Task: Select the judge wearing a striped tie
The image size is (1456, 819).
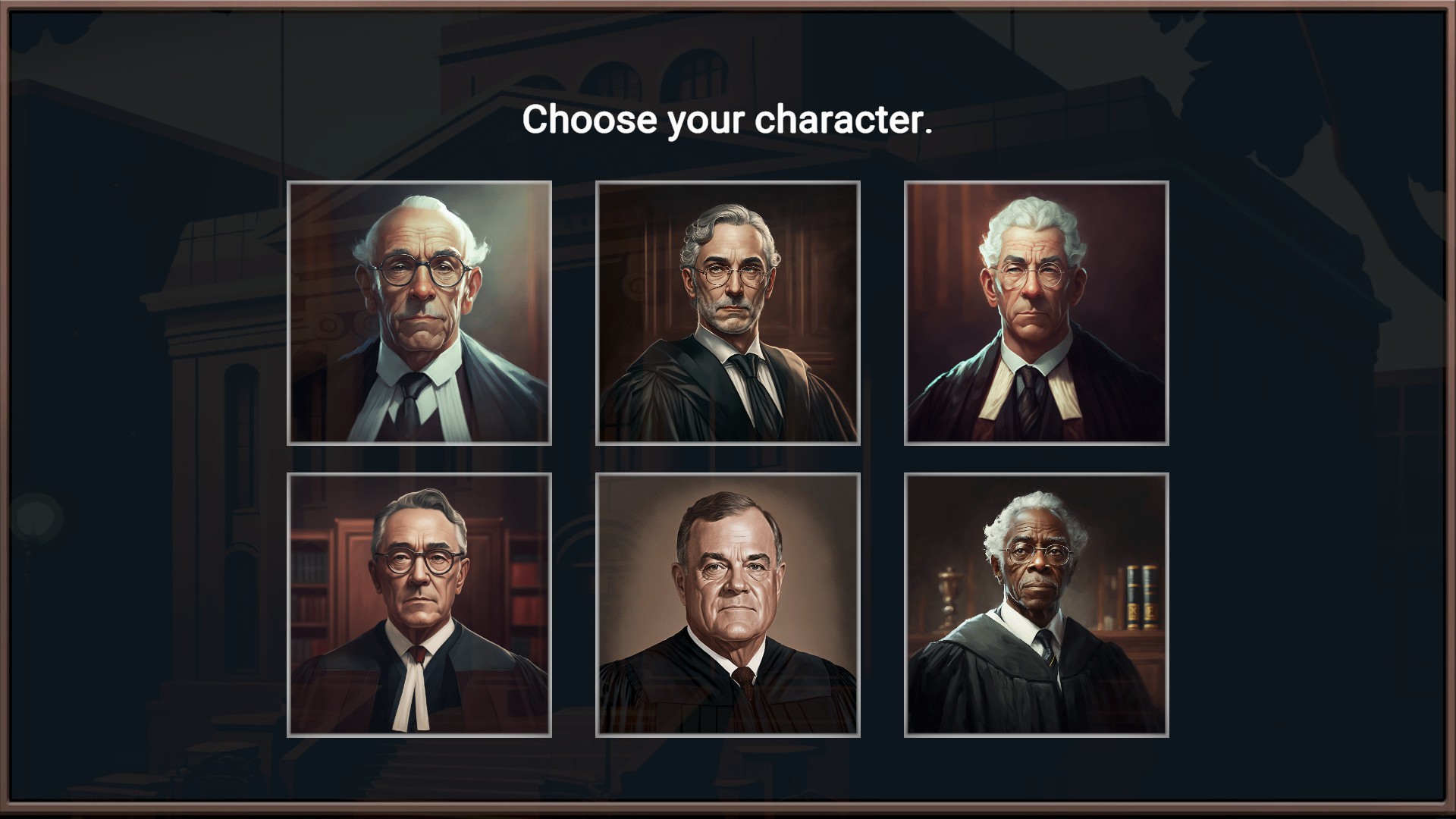Action: point(1037,604)
